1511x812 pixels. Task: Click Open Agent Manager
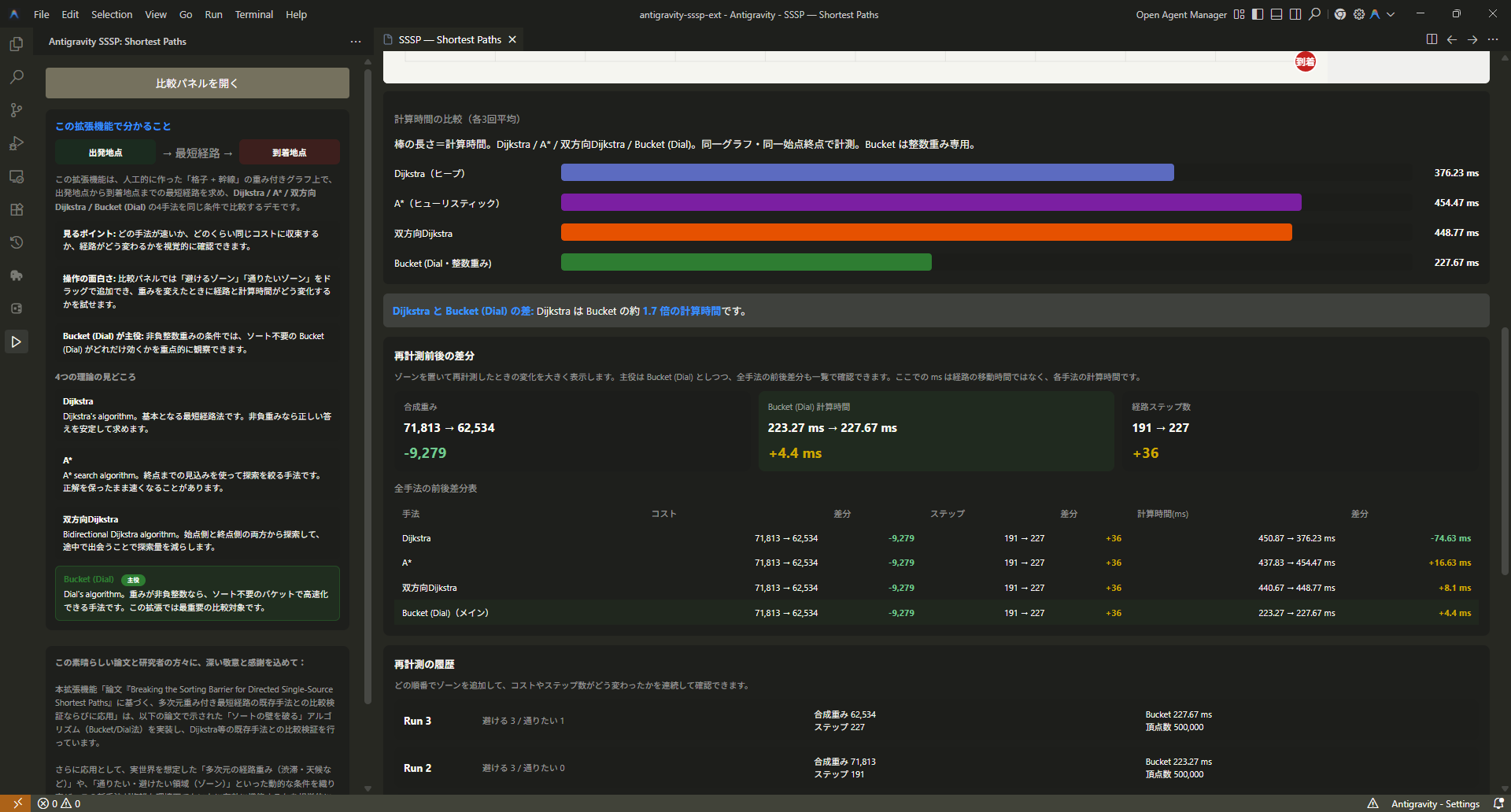pyautogui.click(x=1180, y=14)
